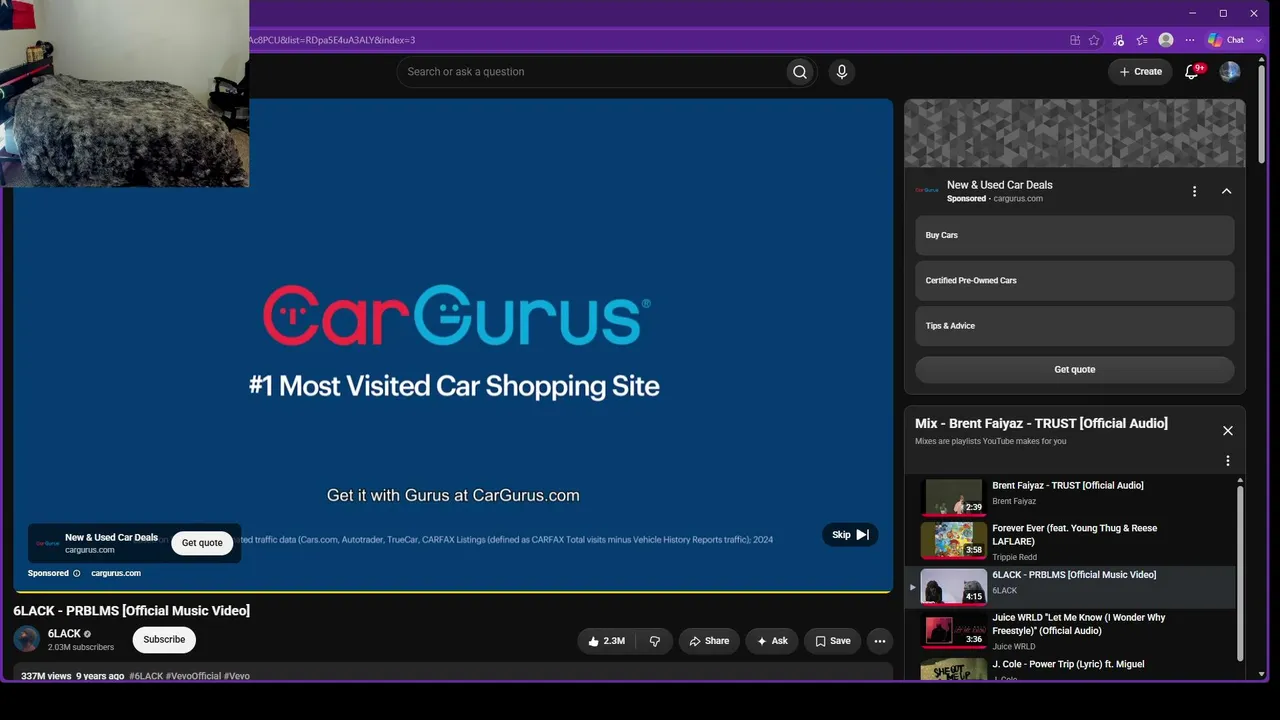Click the CarGurus logo in the ad panel
The width and height of the screenshot is (1280, 720).
927,190
